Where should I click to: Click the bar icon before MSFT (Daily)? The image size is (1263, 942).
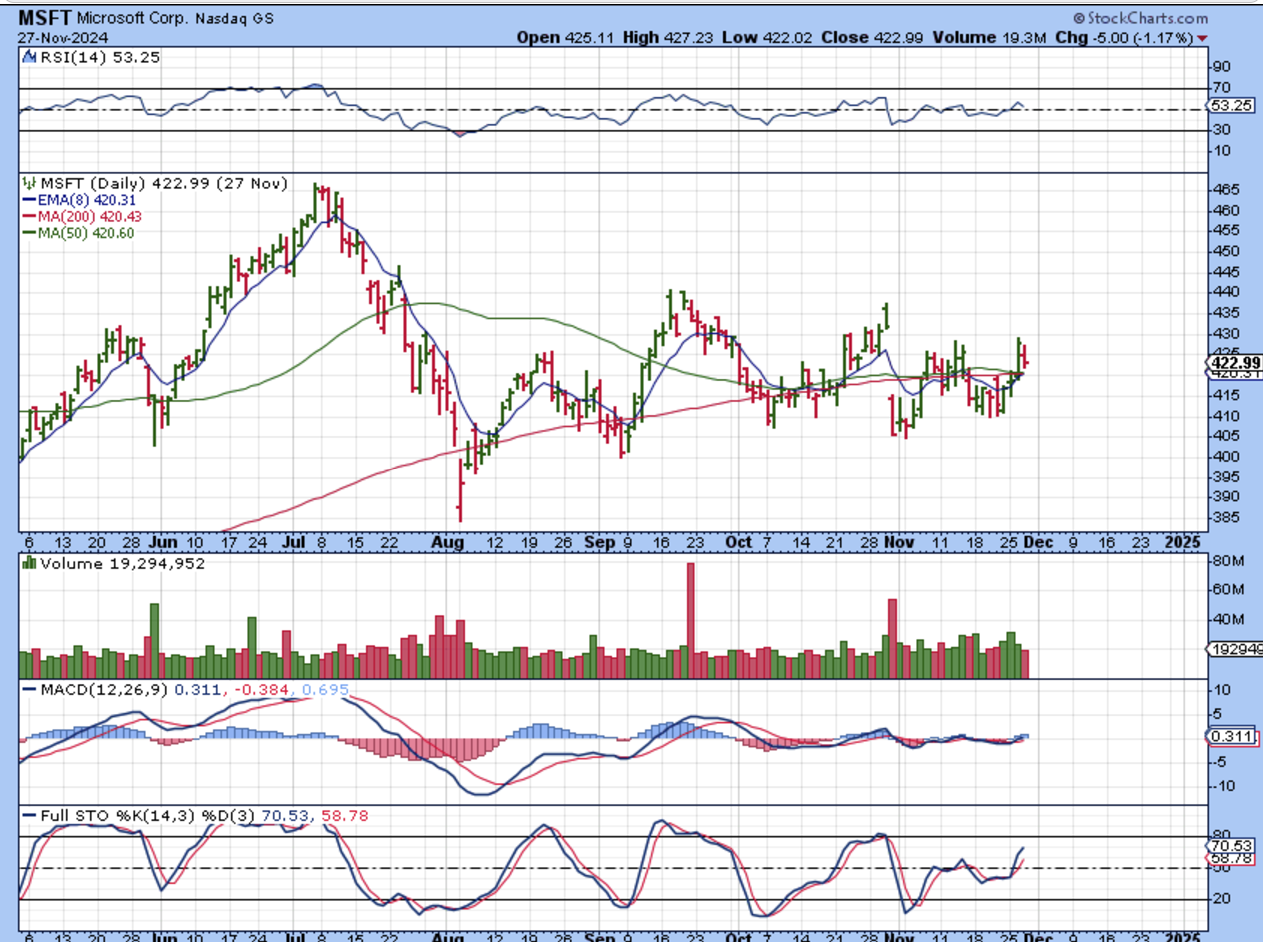[x=28, y=183]
